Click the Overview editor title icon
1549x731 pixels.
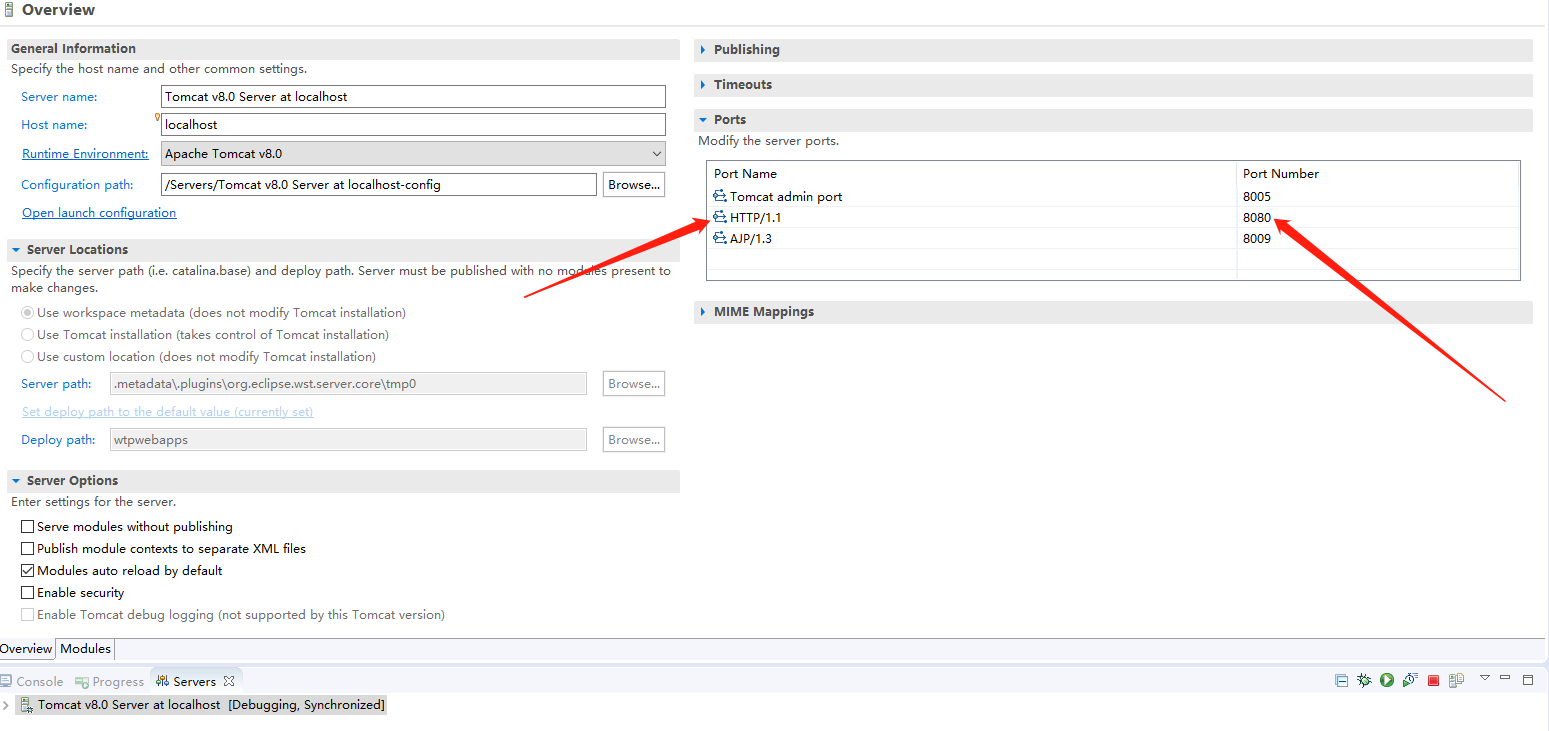point(9,10)
